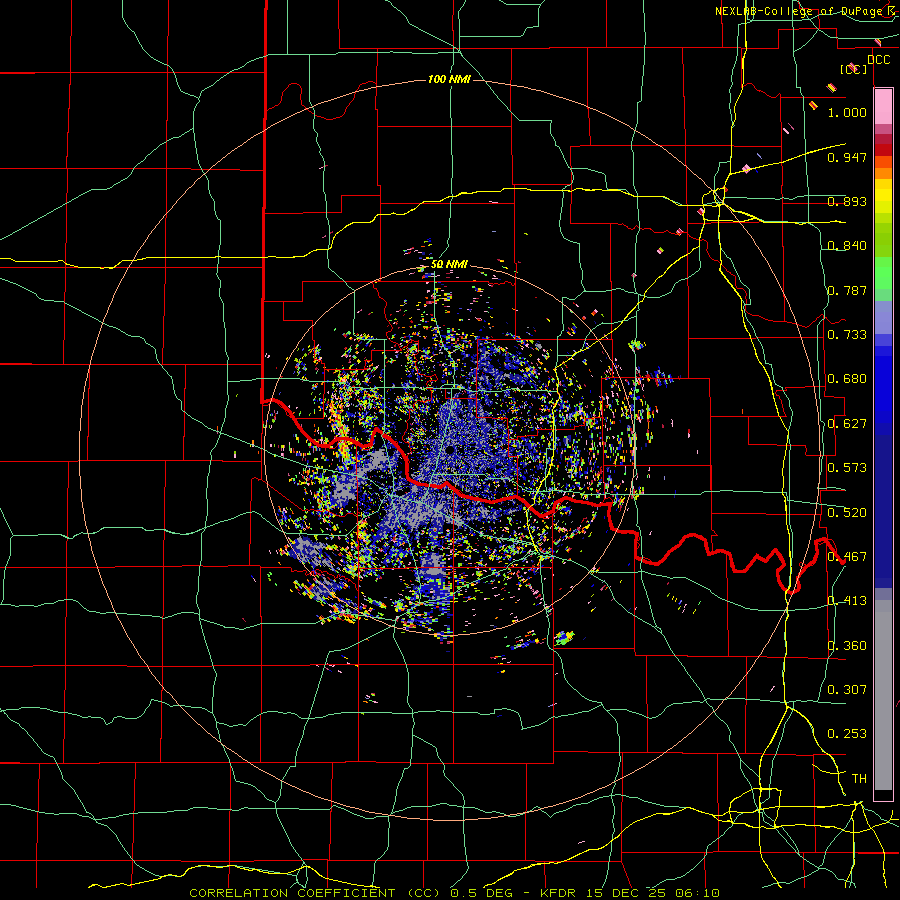Click the pink top segment of color scale
The height and width of the screenshot is (900, 900).
883,106
